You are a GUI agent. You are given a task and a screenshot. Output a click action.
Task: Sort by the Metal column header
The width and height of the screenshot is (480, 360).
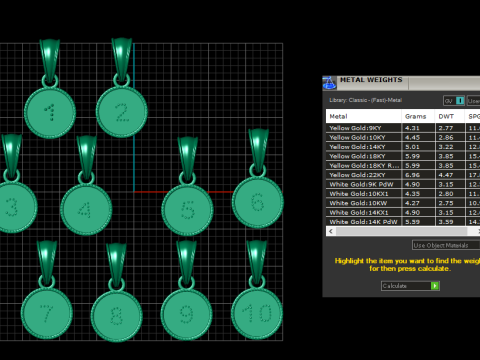coord(364,116)
